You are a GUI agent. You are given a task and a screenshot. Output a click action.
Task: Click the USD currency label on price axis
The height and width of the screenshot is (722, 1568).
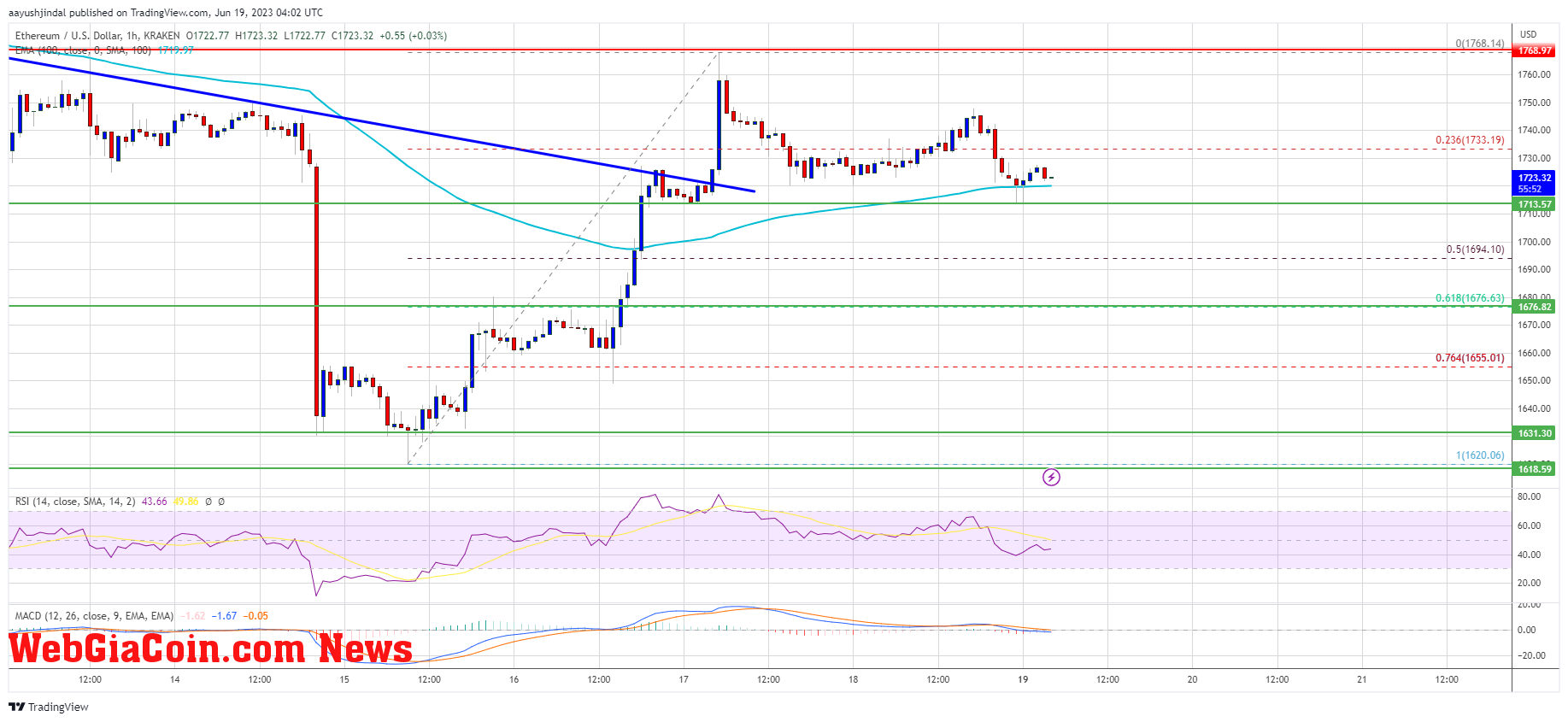[x=1528, y=34]
